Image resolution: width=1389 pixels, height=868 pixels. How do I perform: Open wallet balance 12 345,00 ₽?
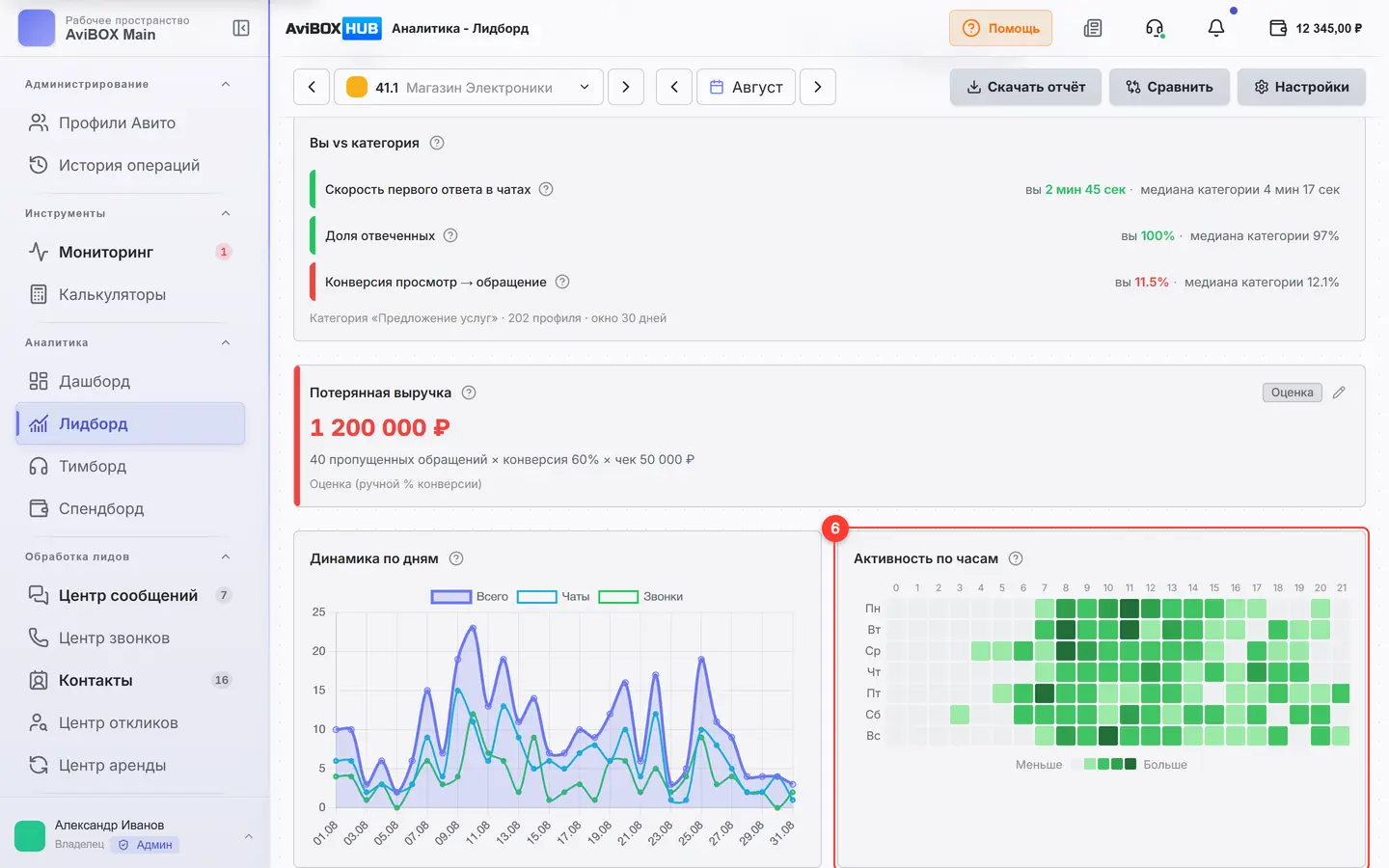coord(1316,28)
